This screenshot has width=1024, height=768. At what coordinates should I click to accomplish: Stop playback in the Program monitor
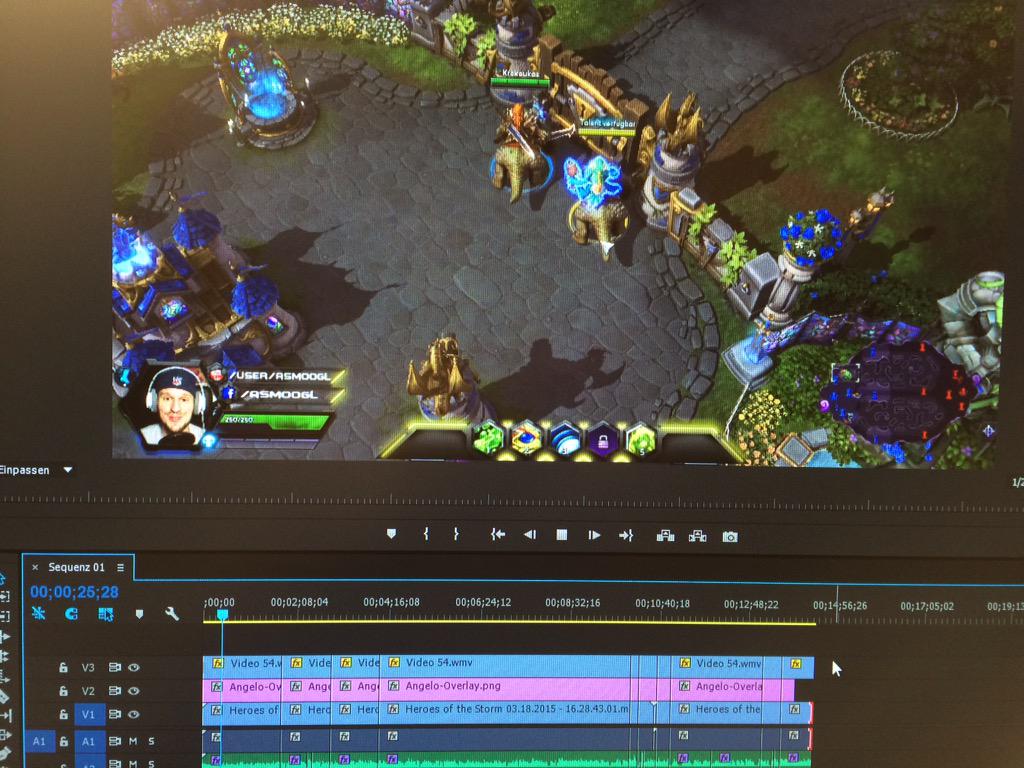(561, 535)
